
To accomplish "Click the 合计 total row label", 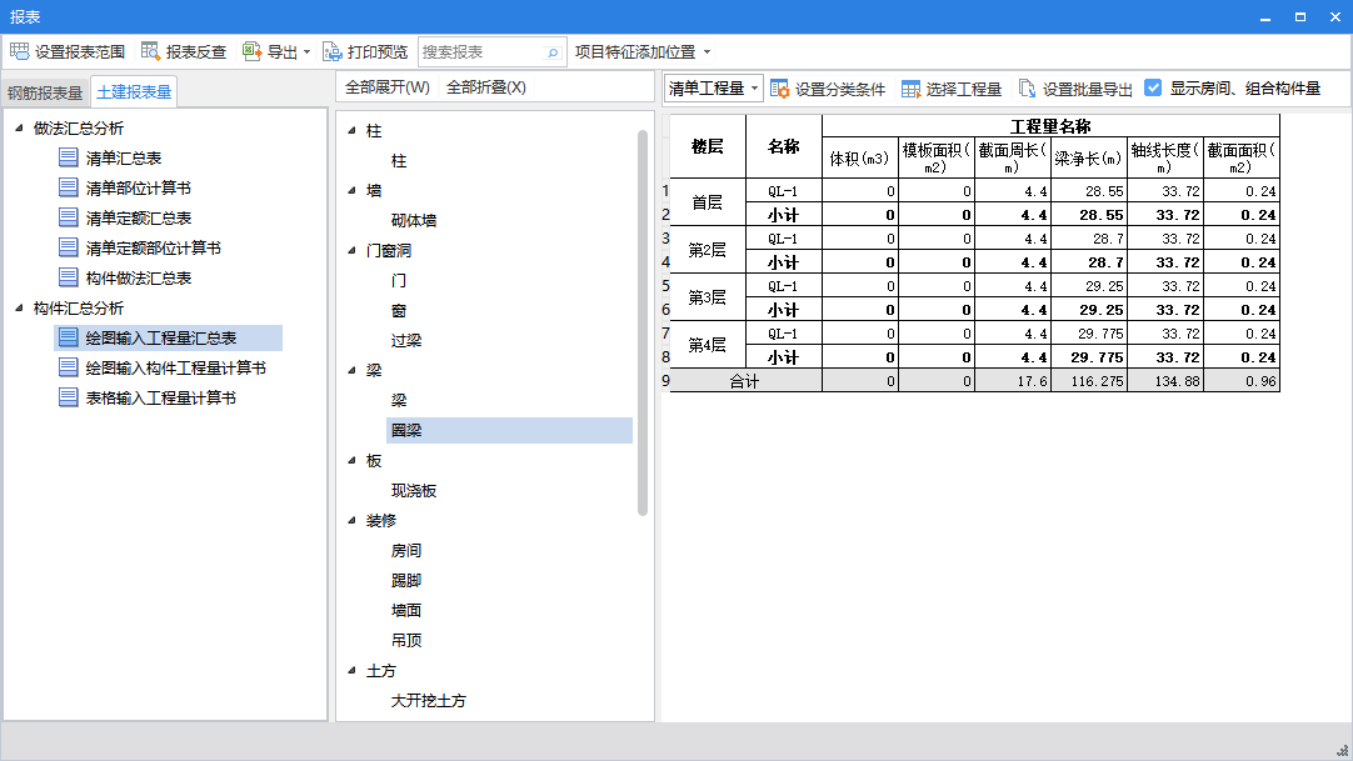I will (745, 380).
